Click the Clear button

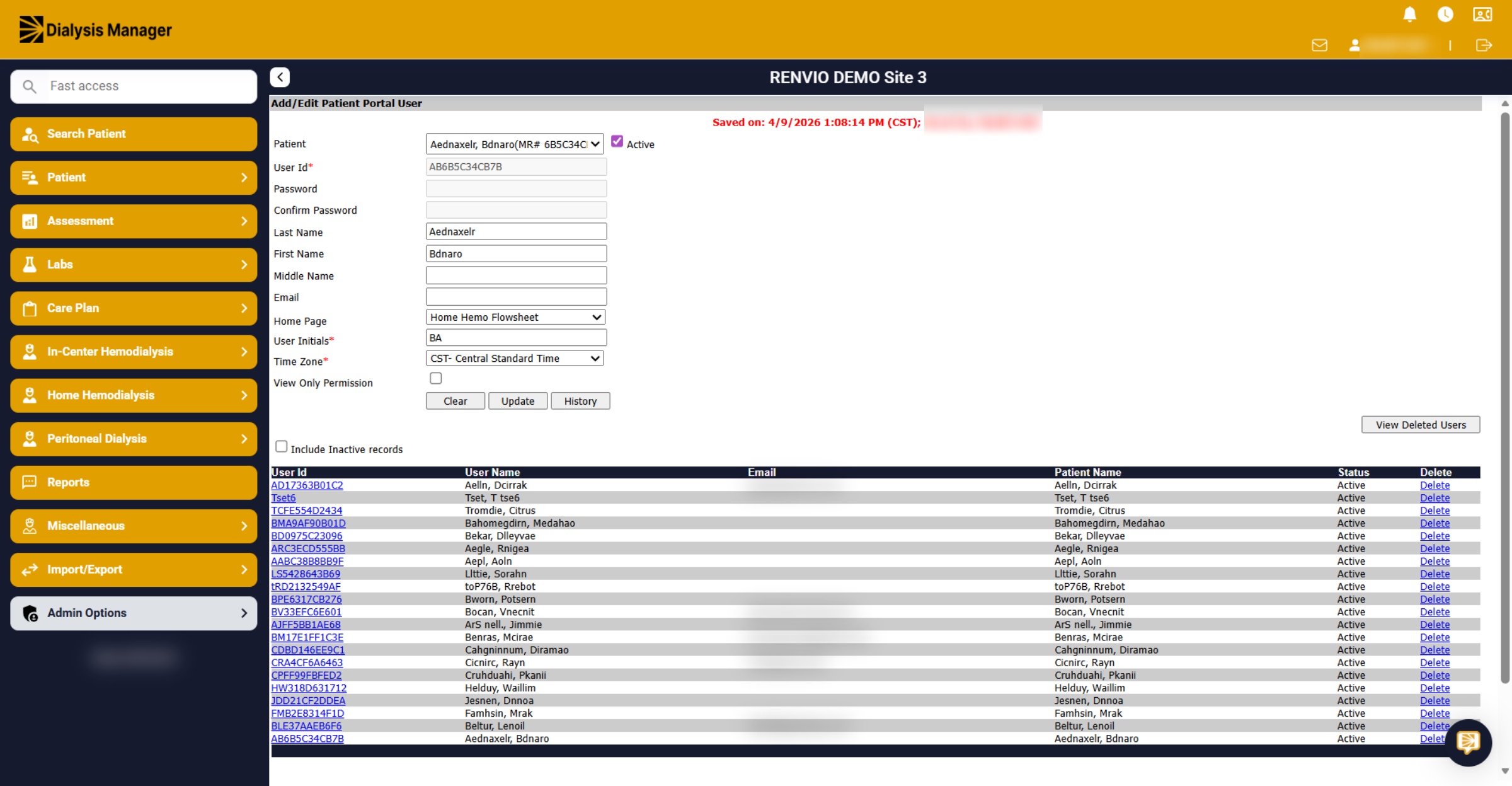click(455, 401)
